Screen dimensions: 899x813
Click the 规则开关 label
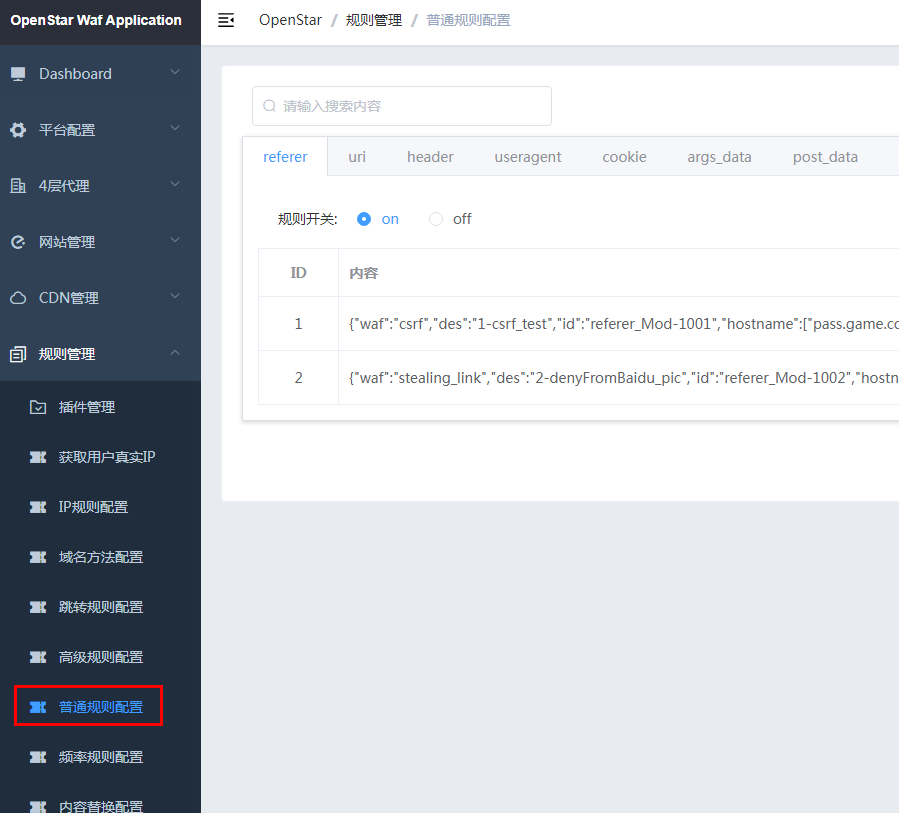[307, 219]
